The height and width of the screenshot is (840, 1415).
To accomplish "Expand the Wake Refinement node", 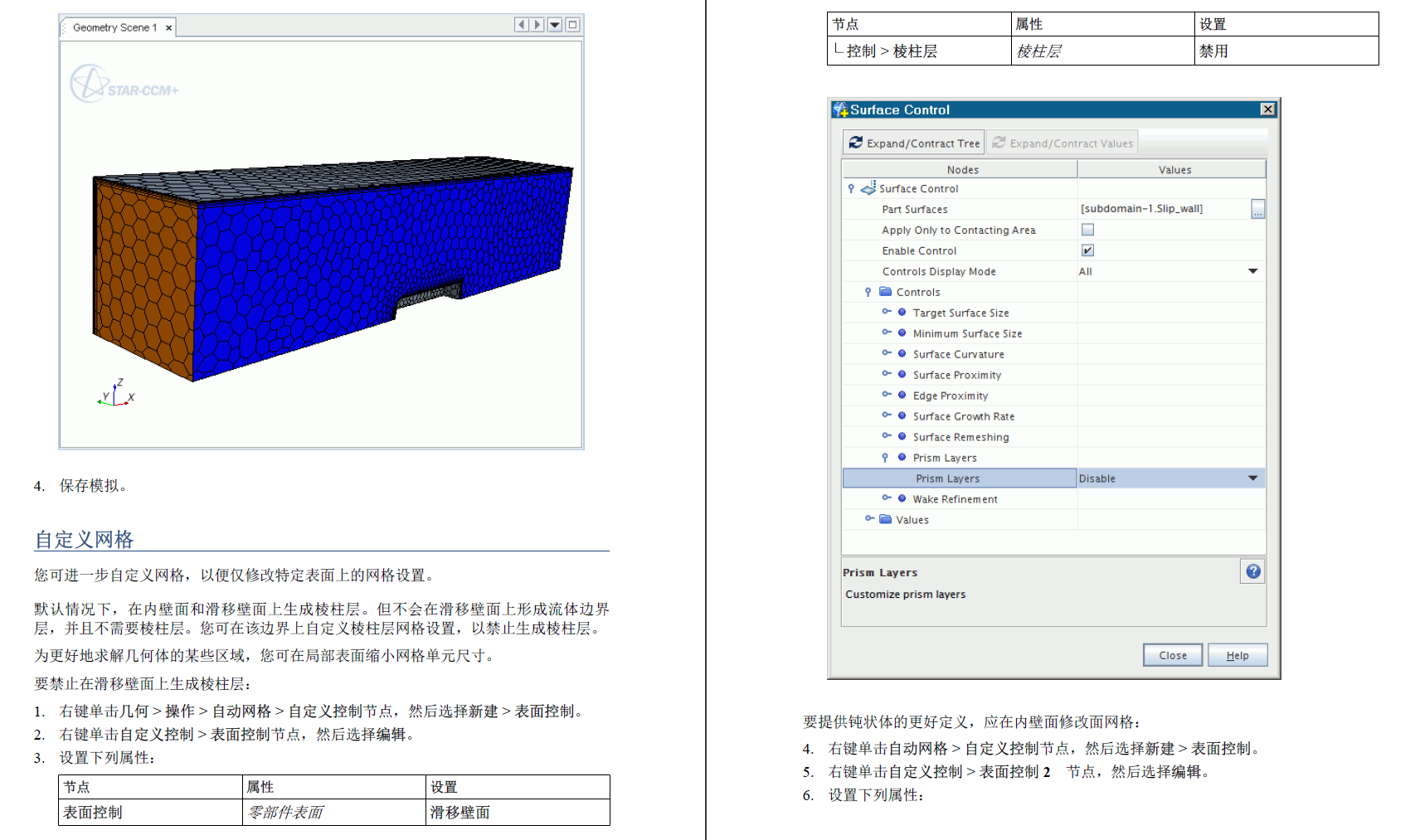I will coord(887,498).
